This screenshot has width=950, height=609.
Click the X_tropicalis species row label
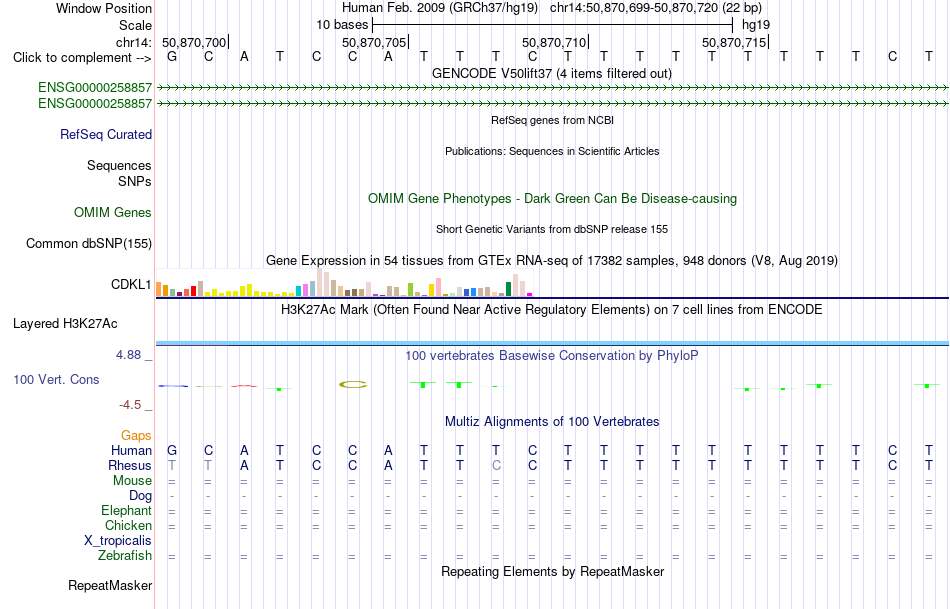(118, 541)
